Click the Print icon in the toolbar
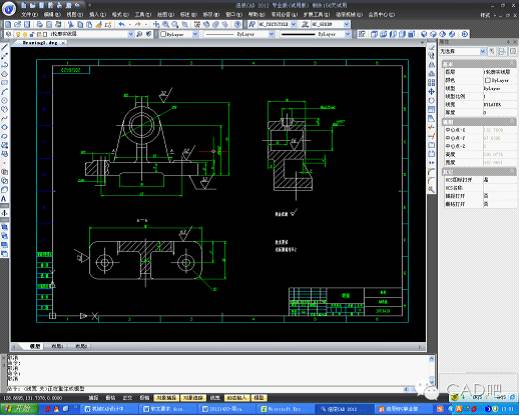The width and height of the screenshot is (520, 416). 40,24
